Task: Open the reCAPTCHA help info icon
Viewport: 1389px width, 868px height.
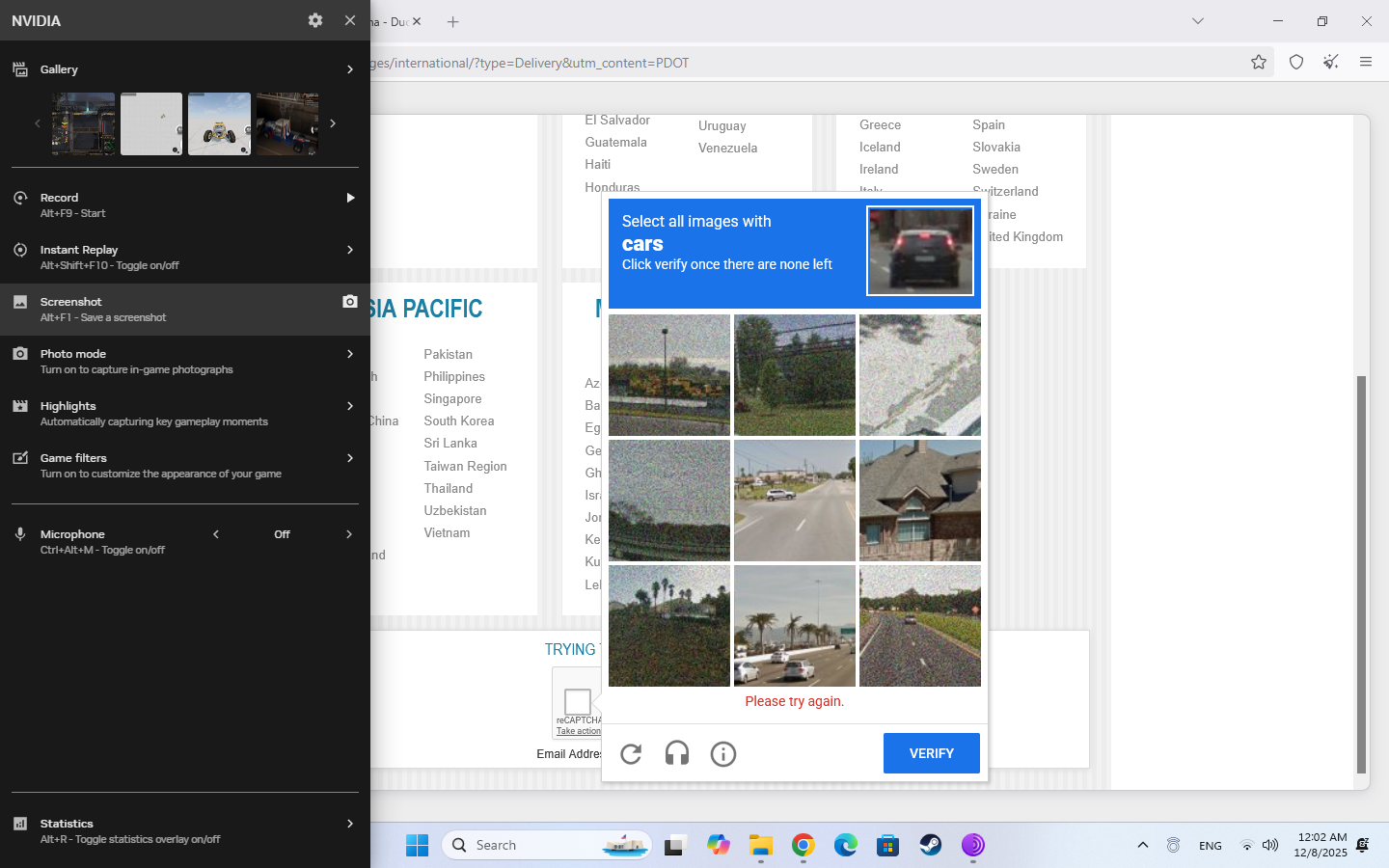Action: (723, 754)
